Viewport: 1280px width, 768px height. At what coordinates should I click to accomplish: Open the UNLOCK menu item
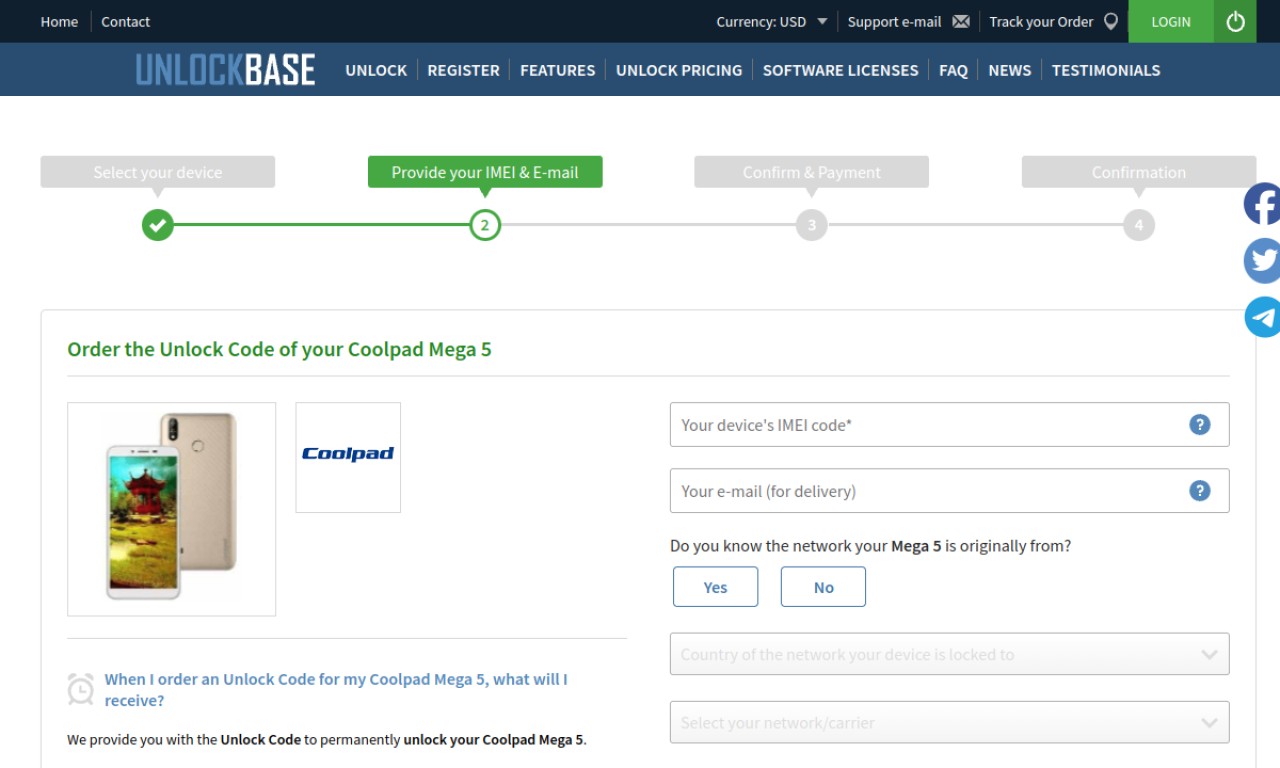click(376, 70)
